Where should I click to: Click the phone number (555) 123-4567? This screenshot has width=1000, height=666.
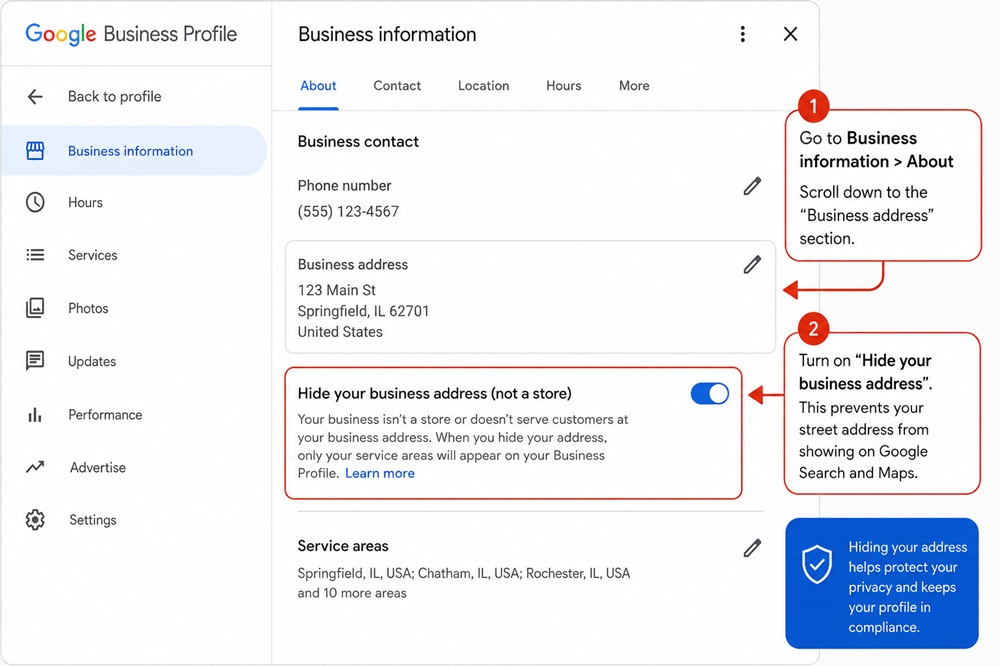pos(348,212)
